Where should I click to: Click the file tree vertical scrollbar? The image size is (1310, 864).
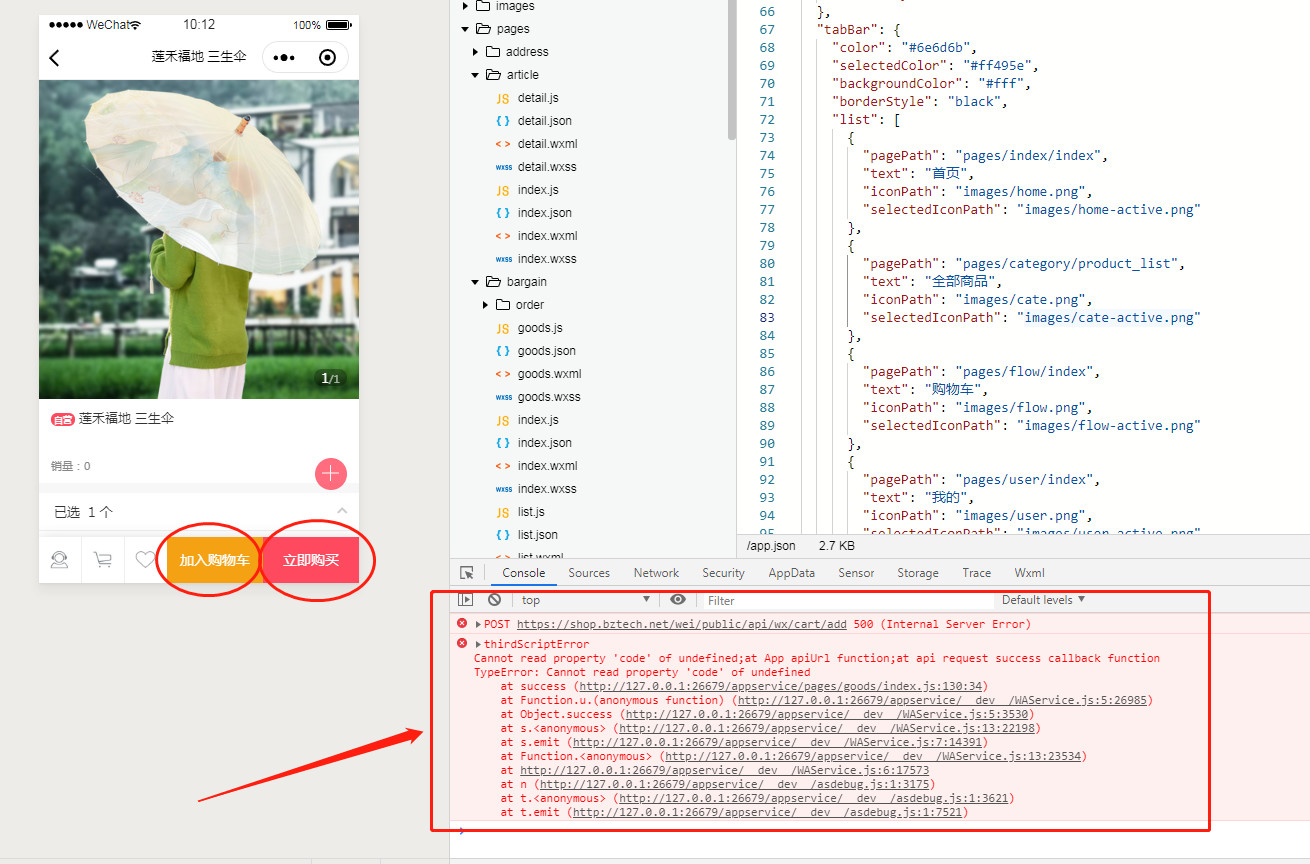pos(732,70)
